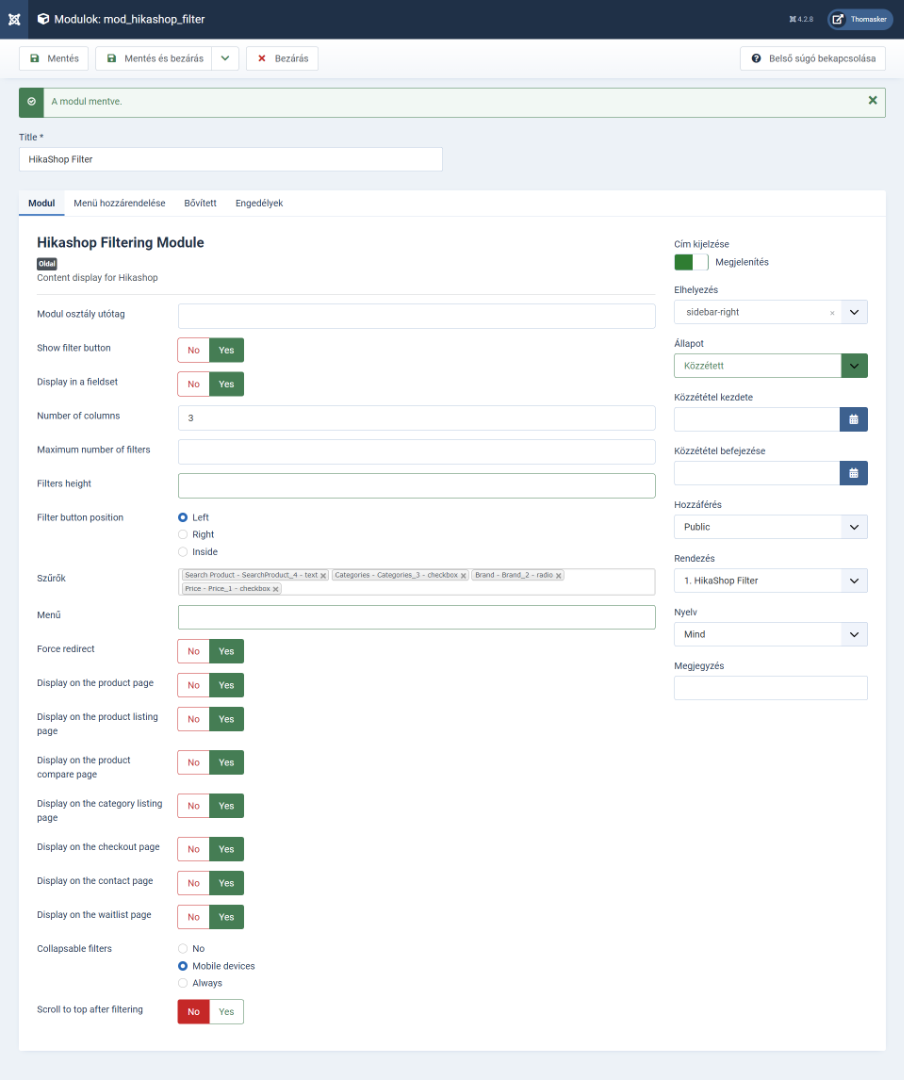The height and width of the screenshot is (1080, 904).
Task: Set Show filter button to No
Action: 194,350
